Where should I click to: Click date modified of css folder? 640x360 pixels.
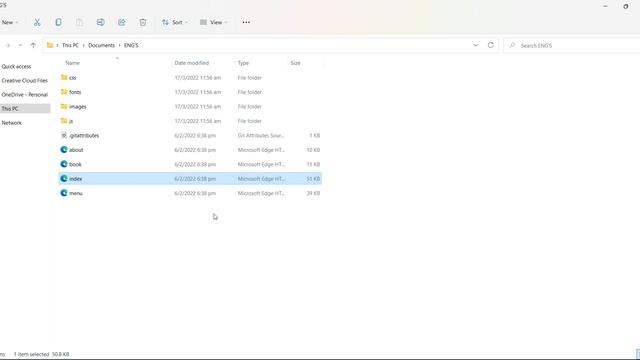point(198,78)
